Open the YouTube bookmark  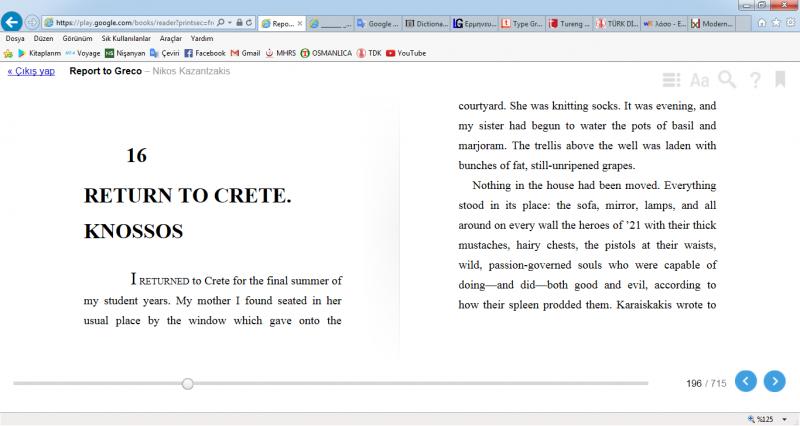click(406, 53)
